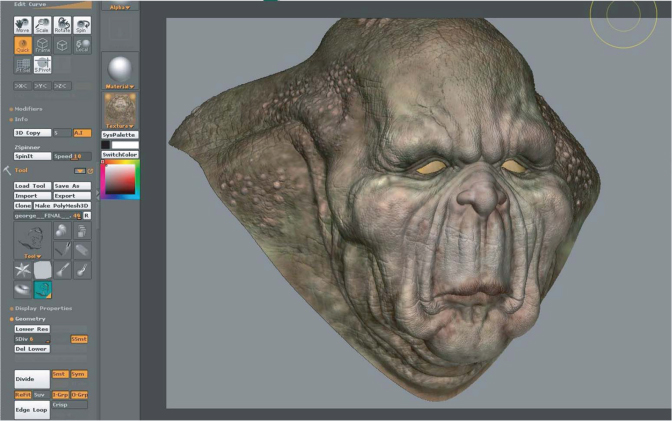This screenshot has height=421, width=672.
Task: Select the Move tool icon
Action: (x=22, y=24)
